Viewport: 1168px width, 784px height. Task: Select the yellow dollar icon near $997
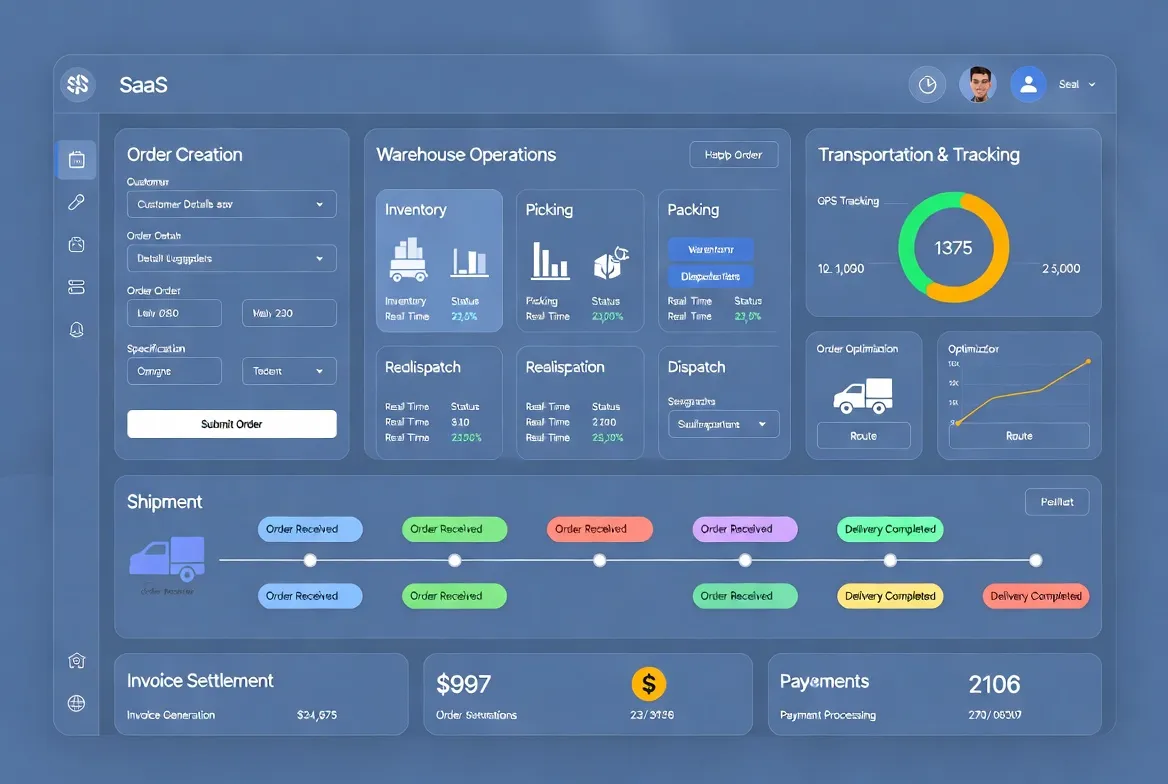click(x=650, y=684)
